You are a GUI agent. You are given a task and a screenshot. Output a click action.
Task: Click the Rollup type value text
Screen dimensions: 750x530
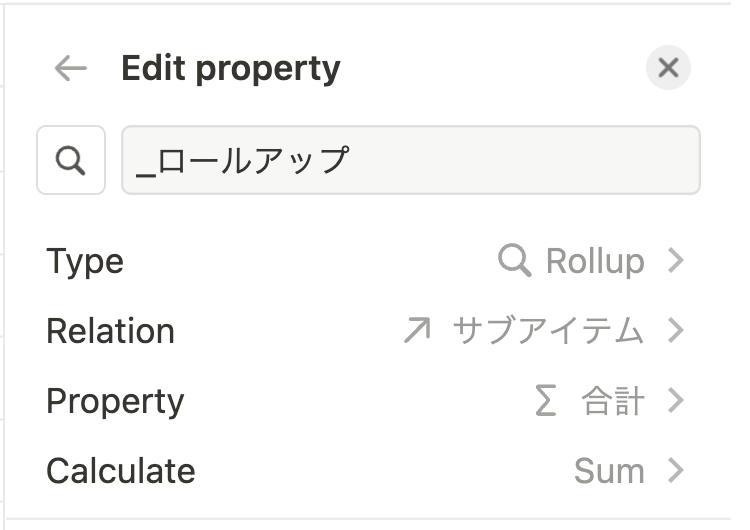point(595,262)
